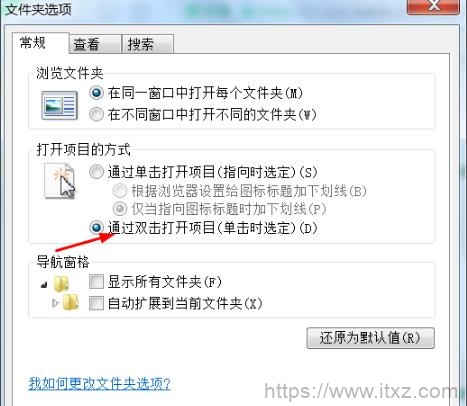Choose 通过双击打开项目 radio option

pos(96,228)
